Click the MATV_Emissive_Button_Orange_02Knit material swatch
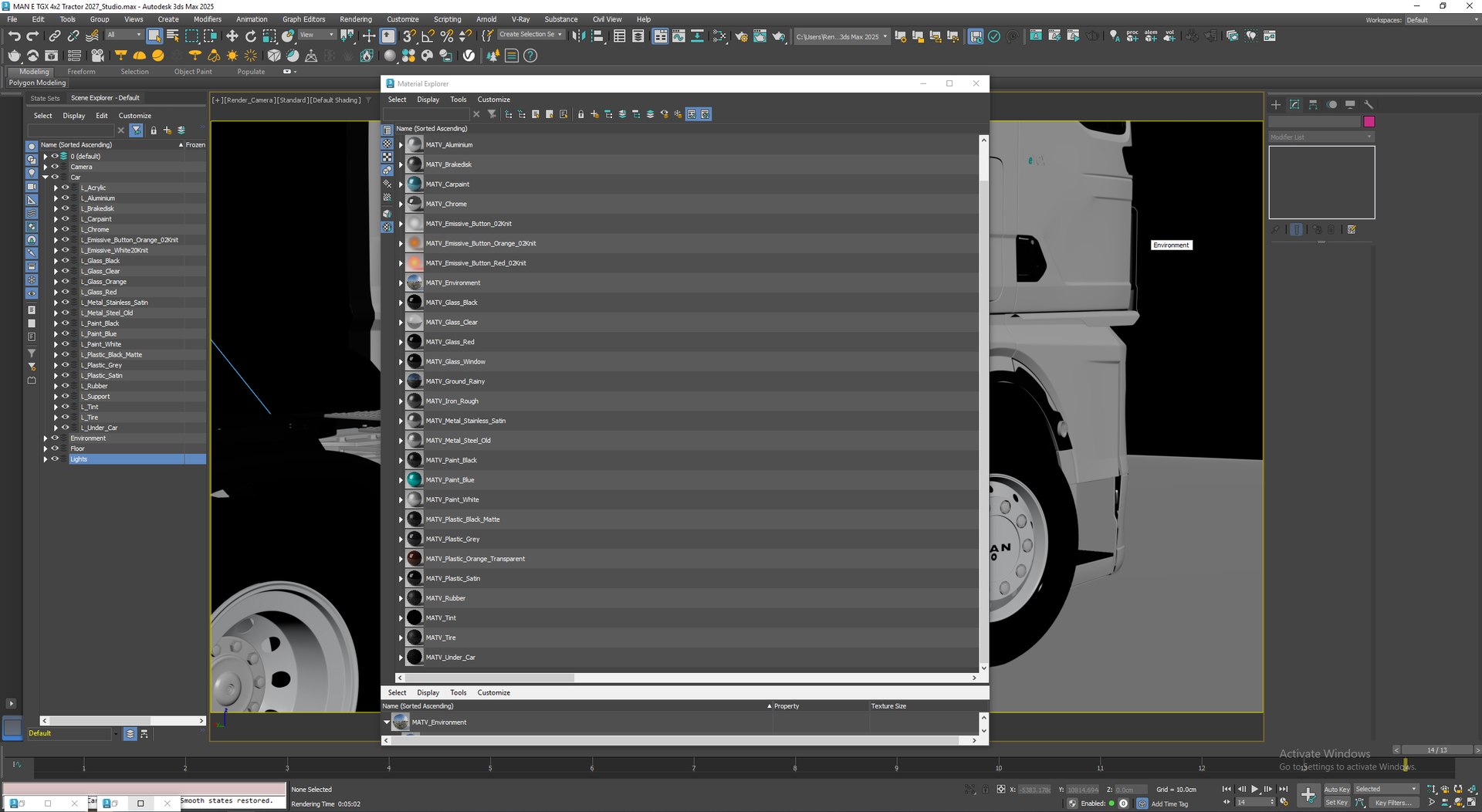This screenshot has width=1482, height=812. click(414, 243)
